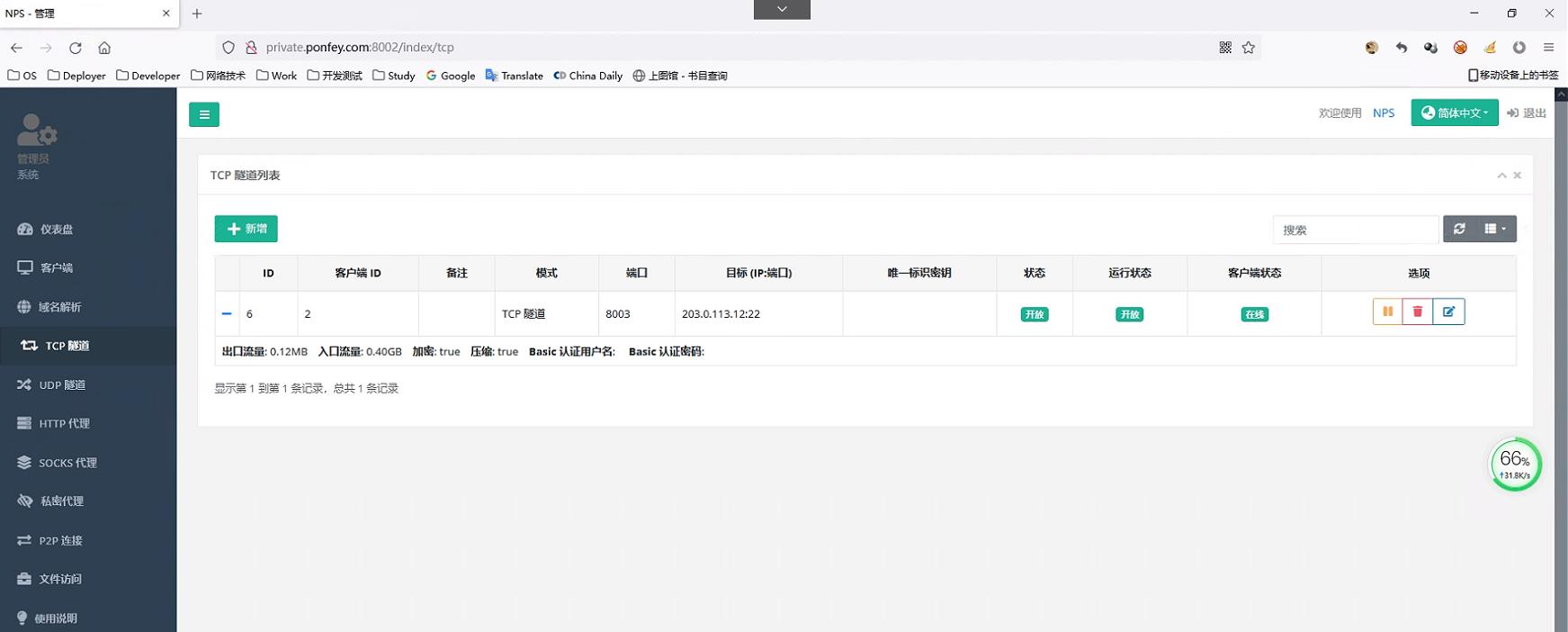1568x632 pixels.
Task: Click the 66% network speed monitor circle
Action: click(x=1515, y=465)
